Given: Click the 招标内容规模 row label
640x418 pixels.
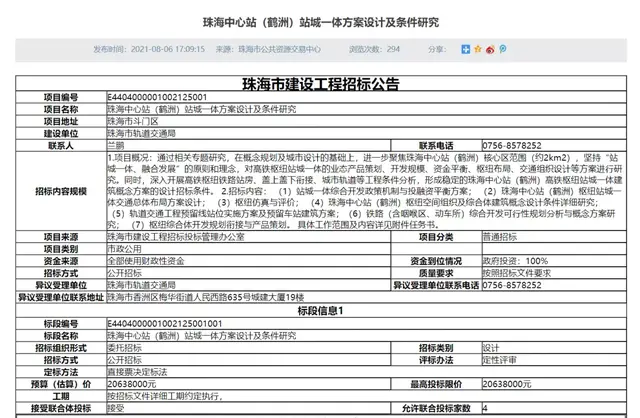Looking at the screenshot, I should coord(61,191).
